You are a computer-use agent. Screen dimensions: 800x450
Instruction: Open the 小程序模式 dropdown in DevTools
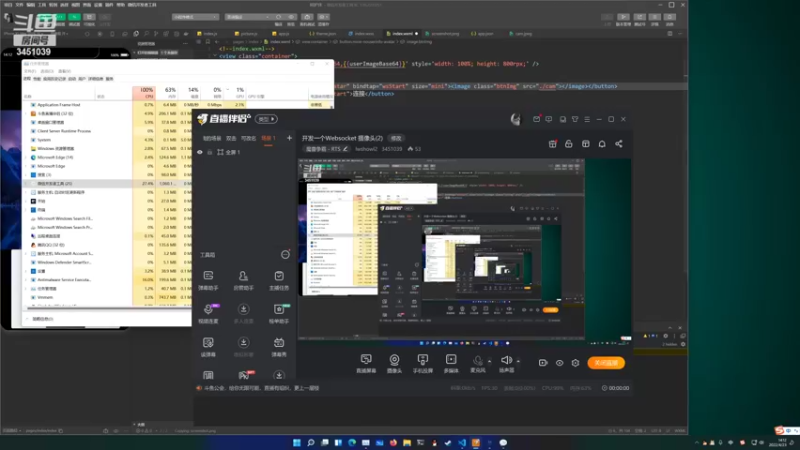coord(195,17)
